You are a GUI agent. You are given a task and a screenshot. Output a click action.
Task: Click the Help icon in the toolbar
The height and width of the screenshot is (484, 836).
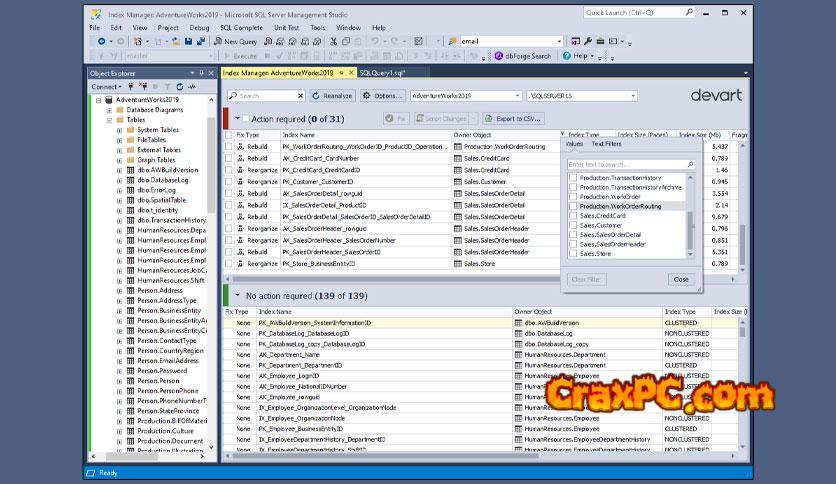(x=567, y=56)
